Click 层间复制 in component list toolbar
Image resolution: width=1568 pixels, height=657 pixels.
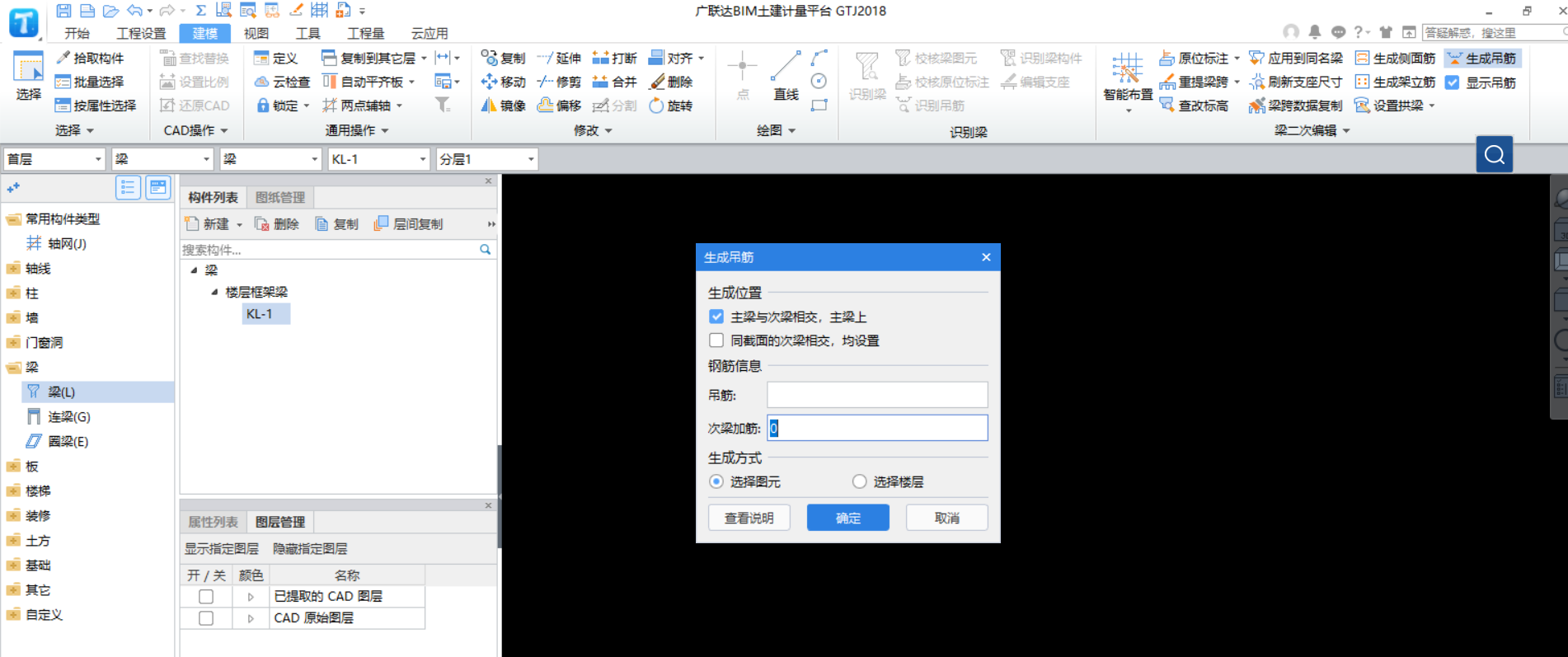point(409,224)
